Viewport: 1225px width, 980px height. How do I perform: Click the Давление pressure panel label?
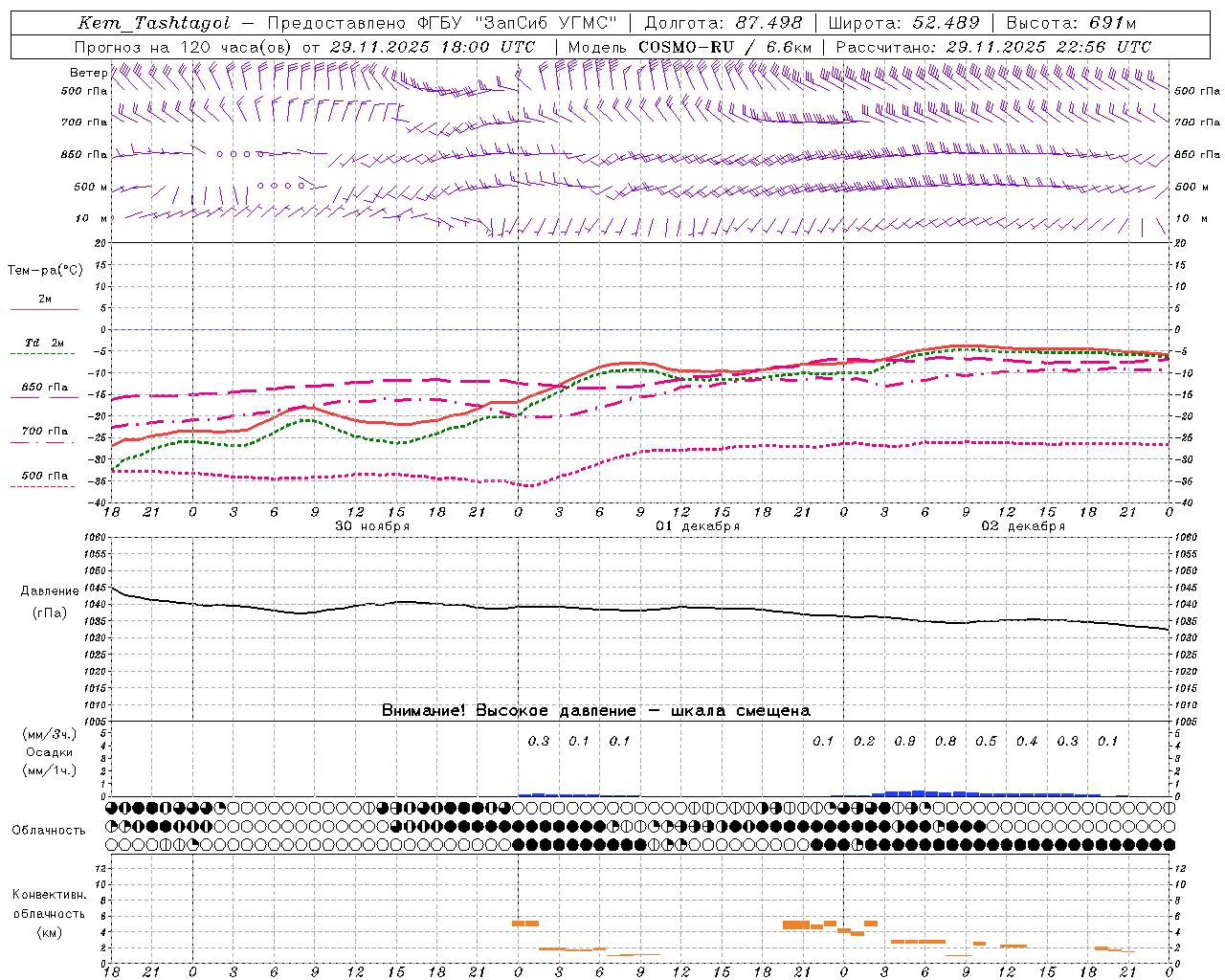click(x=50, y=591)
